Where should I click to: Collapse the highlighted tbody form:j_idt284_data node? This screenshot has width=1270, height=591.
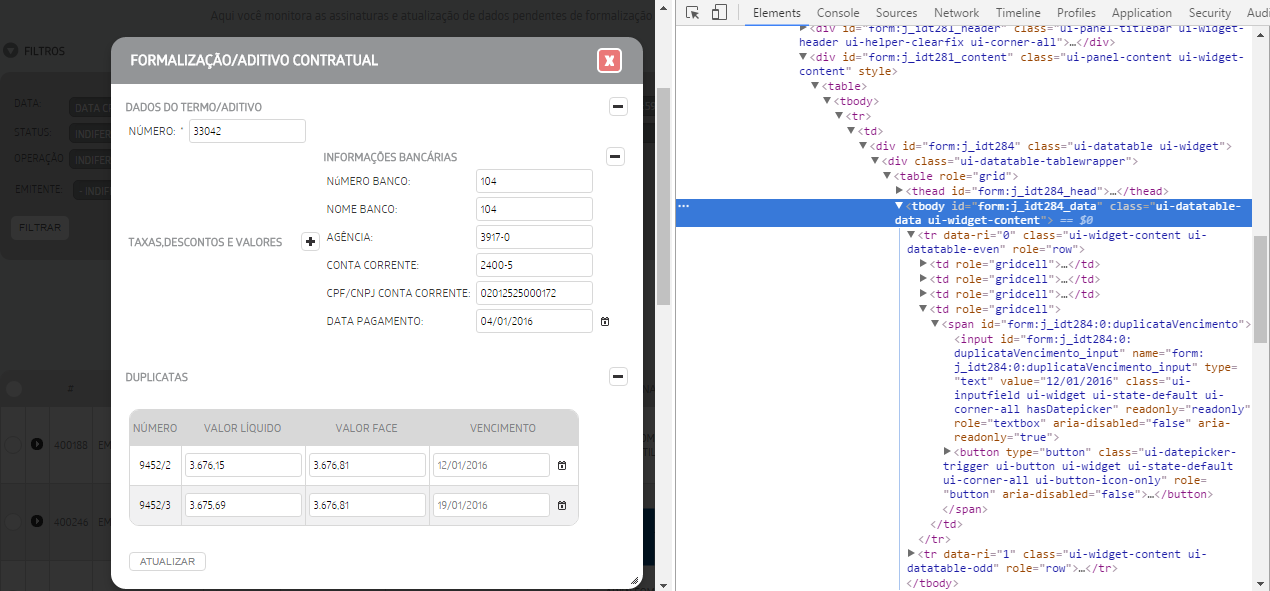pyautogui.click(x=899, y=206)
